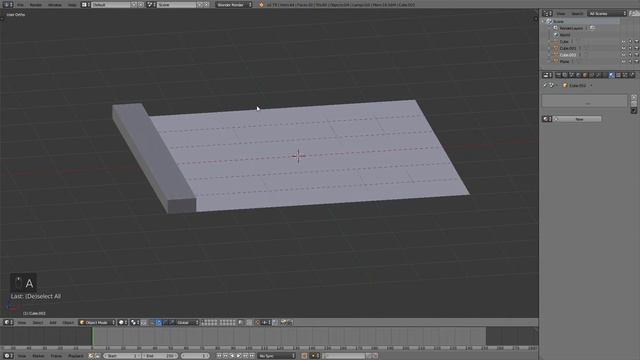Viewport: 640px width, 360px height.
Task: Click the current frame number field
Action: (195, 356)
